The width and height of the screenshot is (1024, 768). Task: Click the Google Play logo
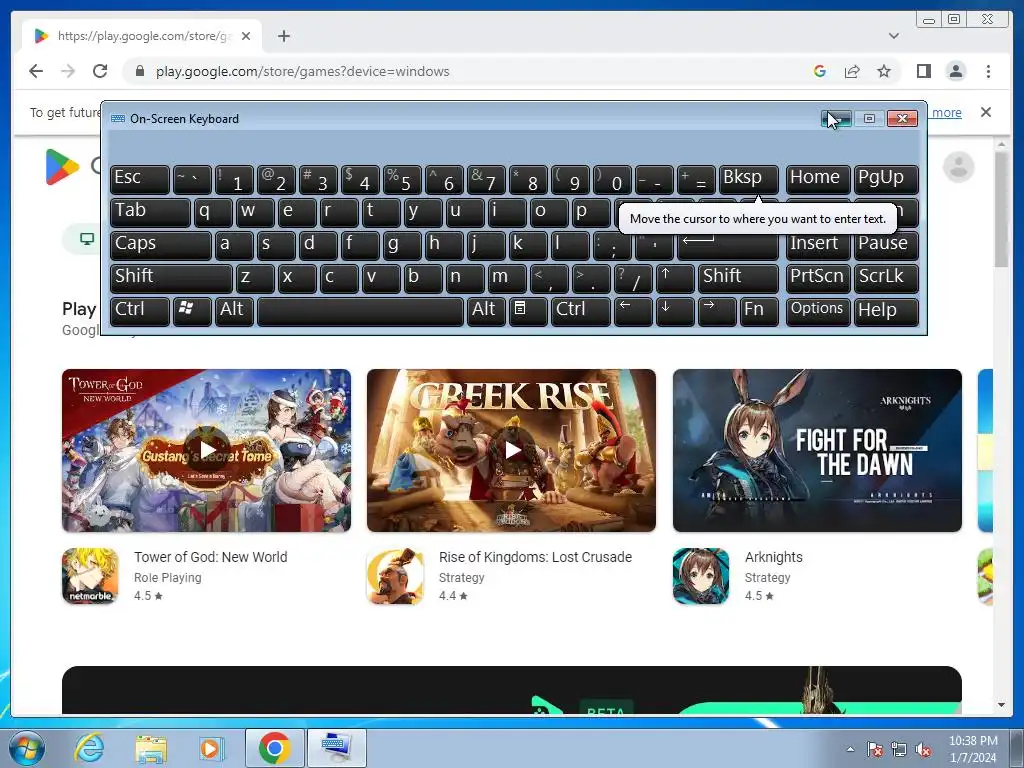pyautogui.click(x=62, y=167)
